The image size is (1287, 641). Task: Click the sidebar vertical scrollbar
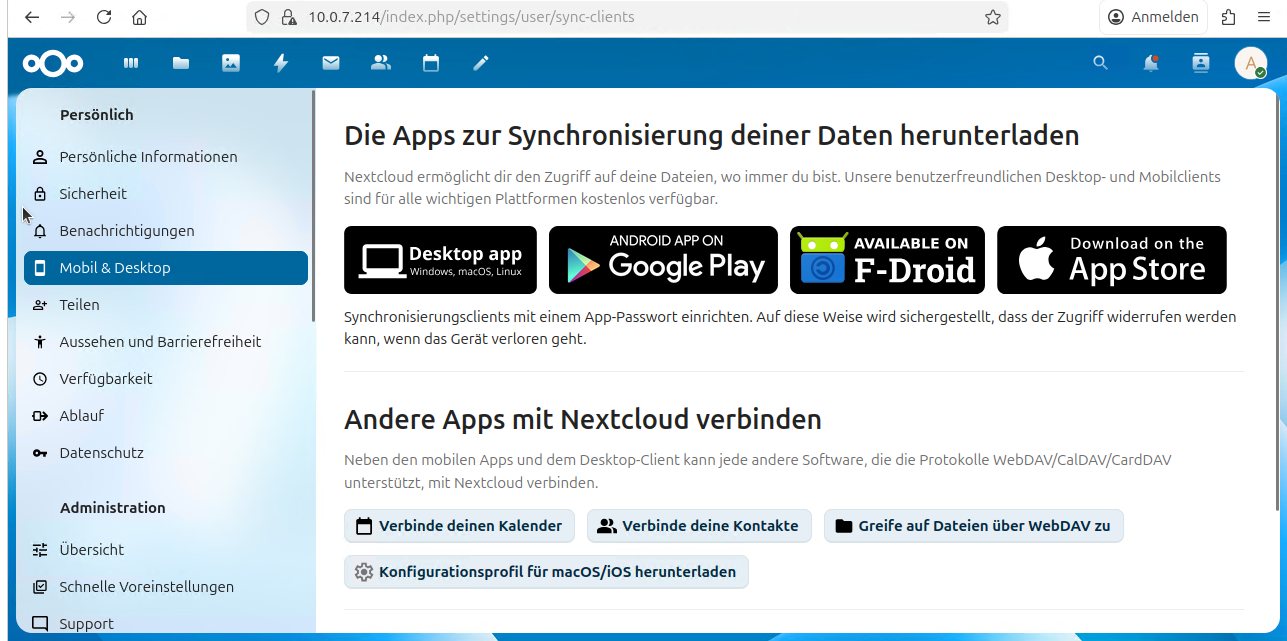coord(313,205)
